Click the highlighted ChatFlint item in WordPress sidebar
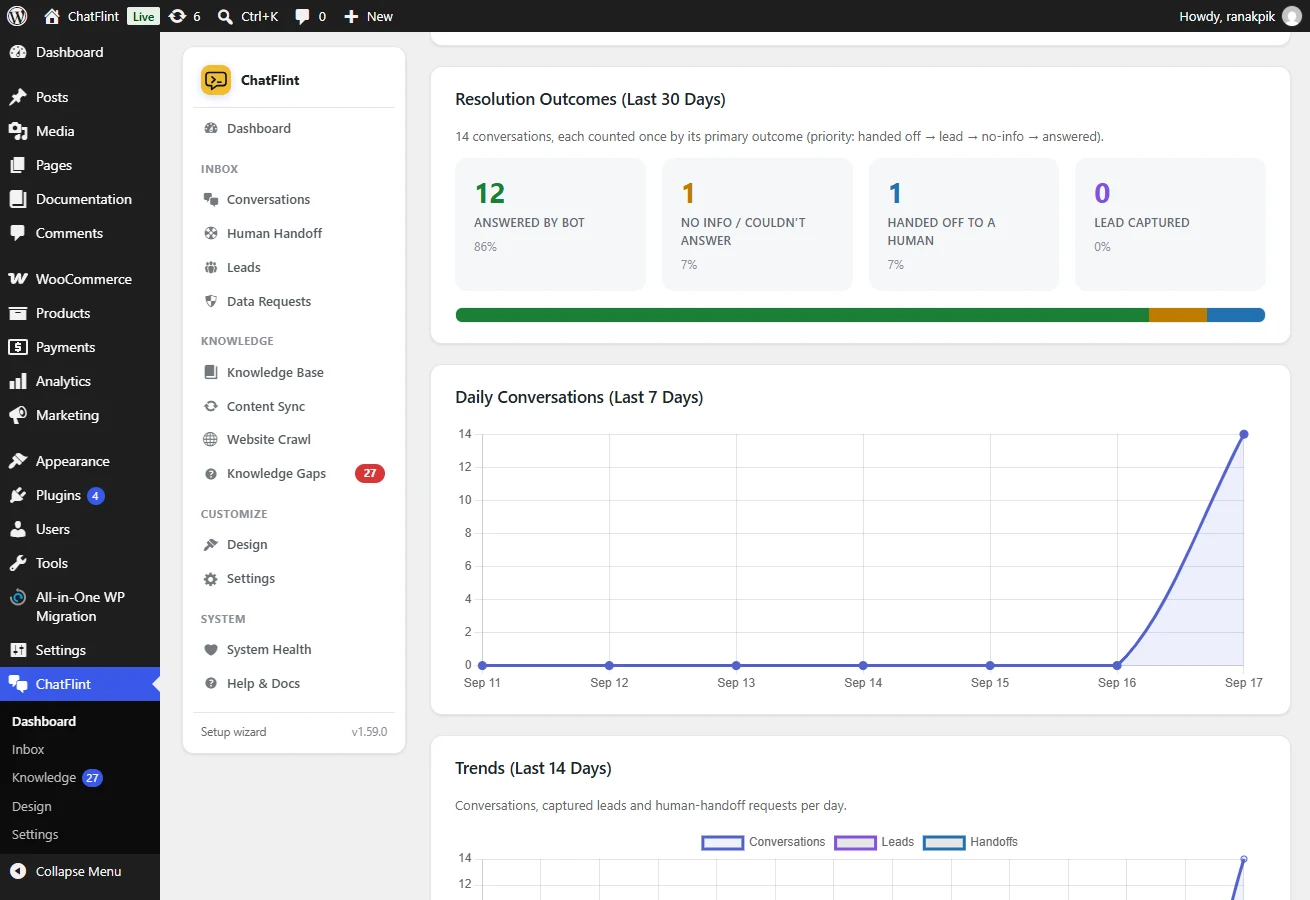Screen dimensions: 1310x900 click(80, 684)
